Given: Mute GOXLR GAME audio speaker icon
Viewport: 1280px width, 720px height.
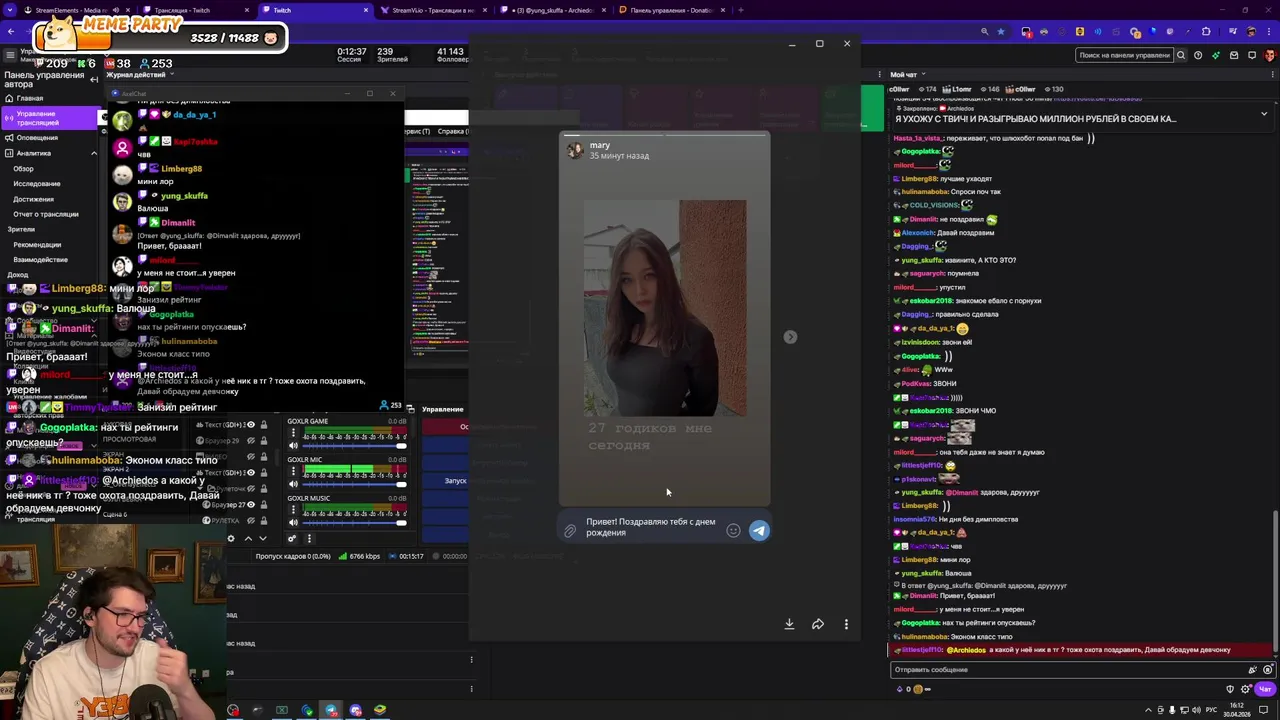Looking at the screenshot, I should pos(293,446).
